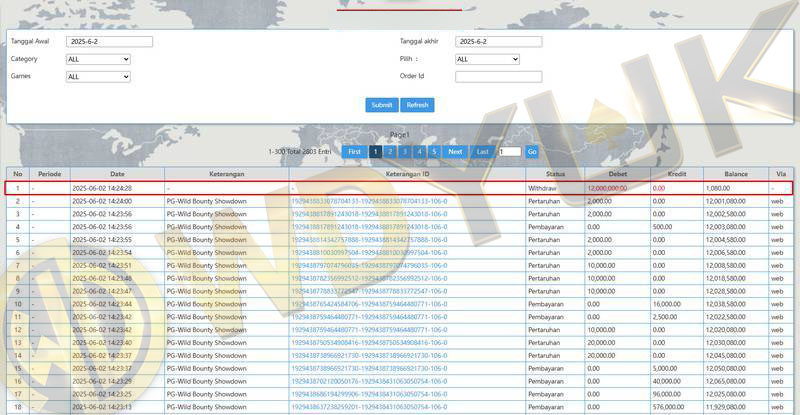Go to the First page
Image resolution: width=800 pixels, height=415 pixels.
point(354,151)
